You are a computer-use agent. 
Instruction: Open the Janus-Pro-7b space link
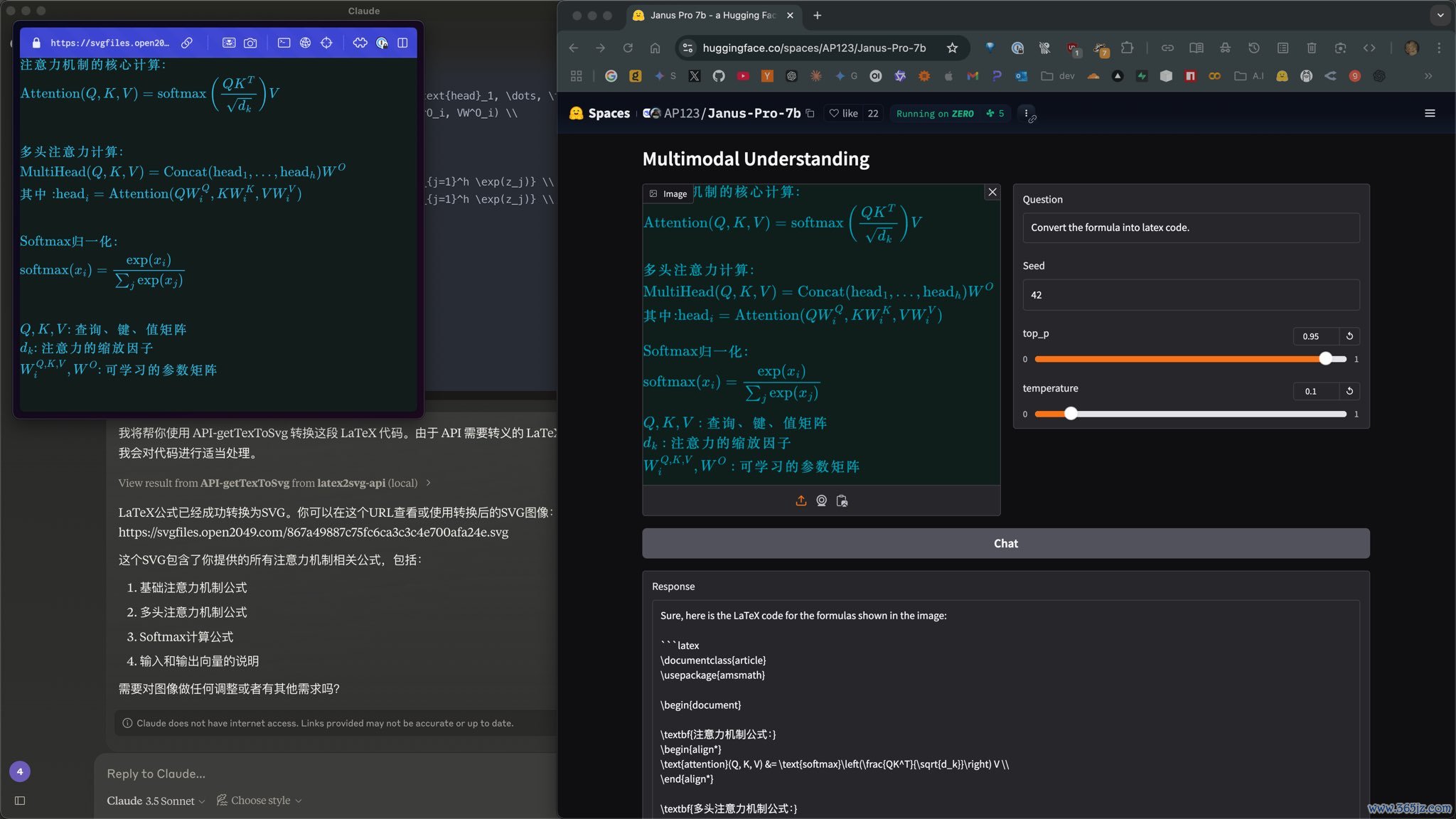[754, 113]
